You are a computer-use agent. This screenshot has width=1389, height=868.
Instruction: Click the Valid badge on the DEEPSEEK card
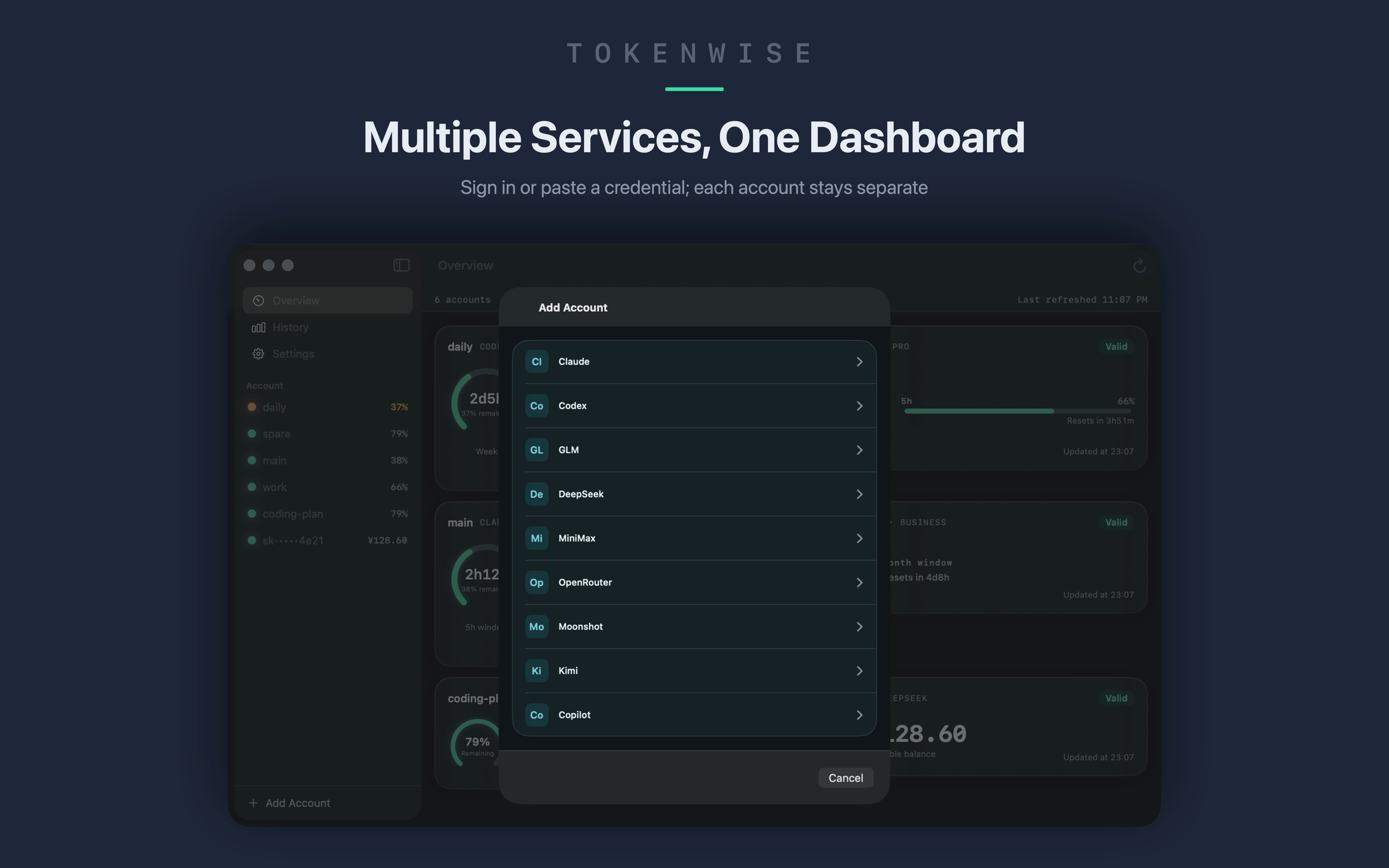[1117, 698]
